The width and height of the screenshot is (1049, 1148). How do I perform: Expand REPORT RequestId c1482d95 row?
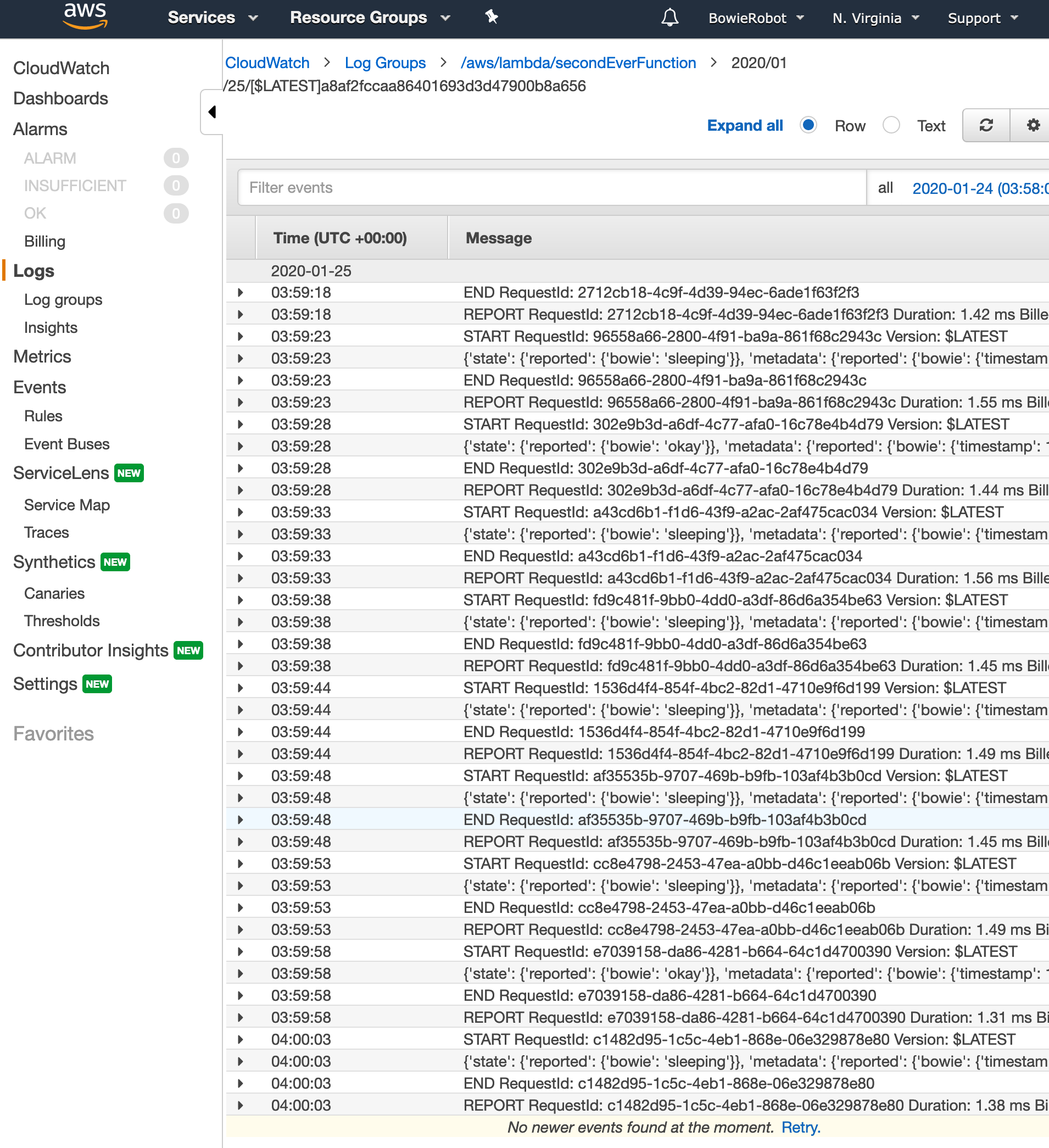[x=241, y=1105]
